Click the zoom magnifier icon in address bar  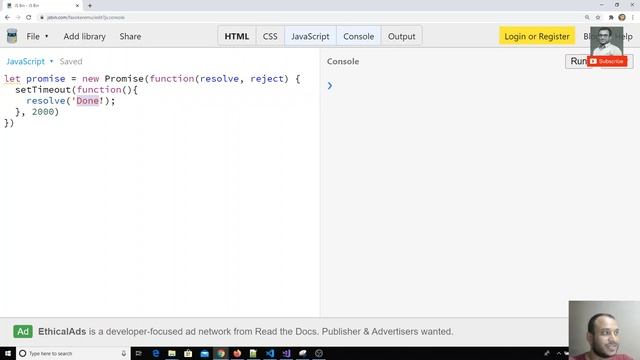587,18
